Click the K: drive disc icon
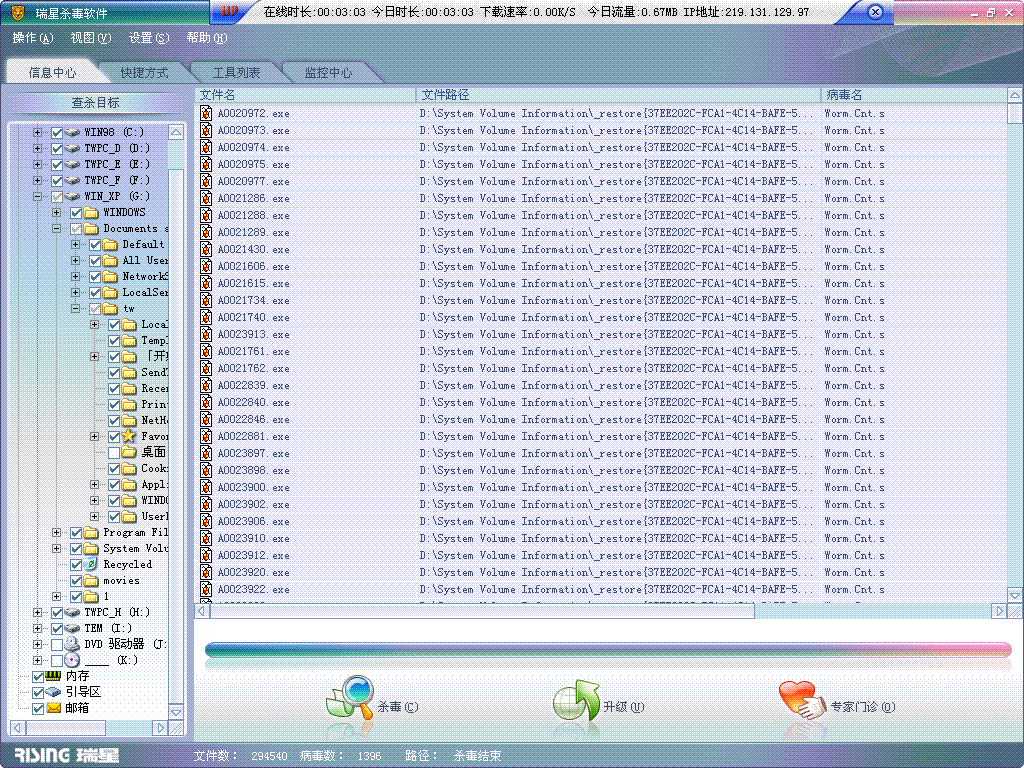Image resolution: width=1024 pixels, height=768 pixels. [72, 660]
